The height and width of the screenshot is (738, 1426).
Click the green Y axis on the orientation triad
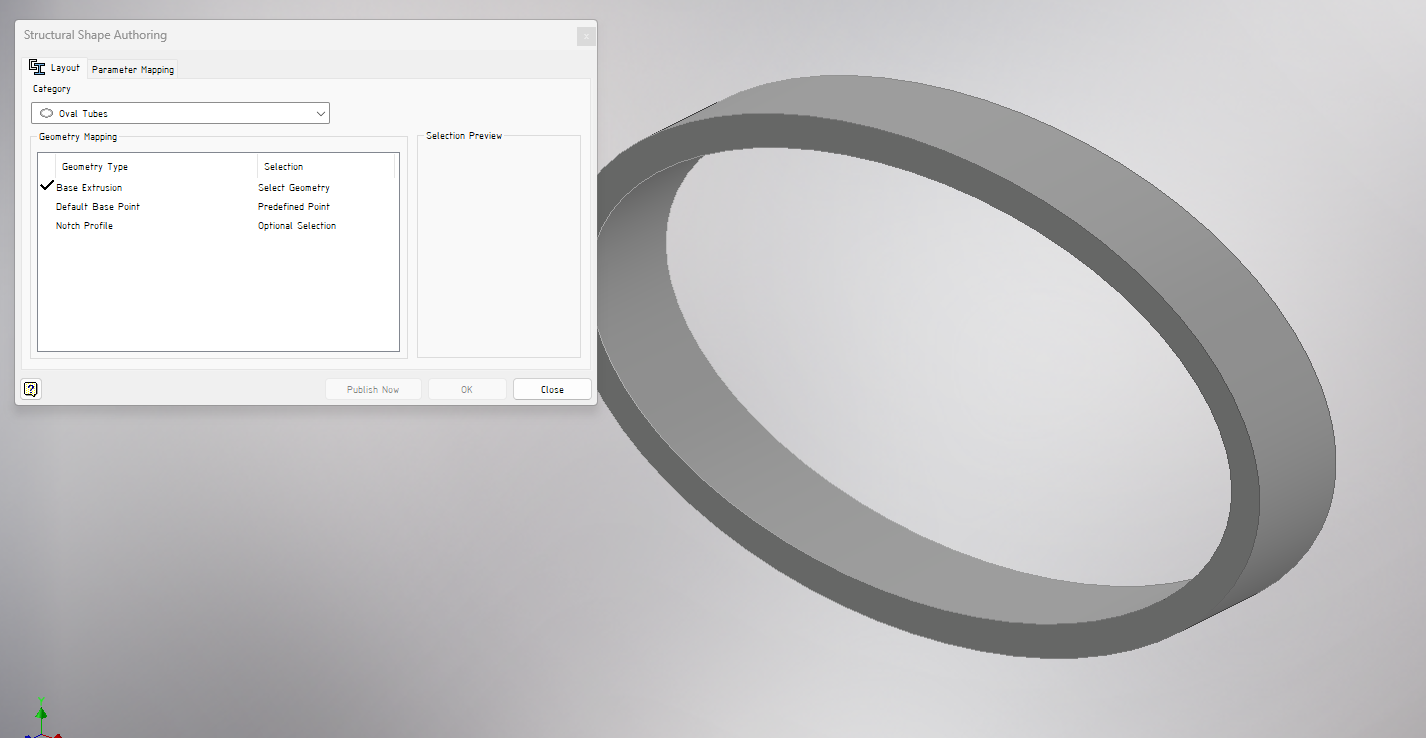coord(41,713)
